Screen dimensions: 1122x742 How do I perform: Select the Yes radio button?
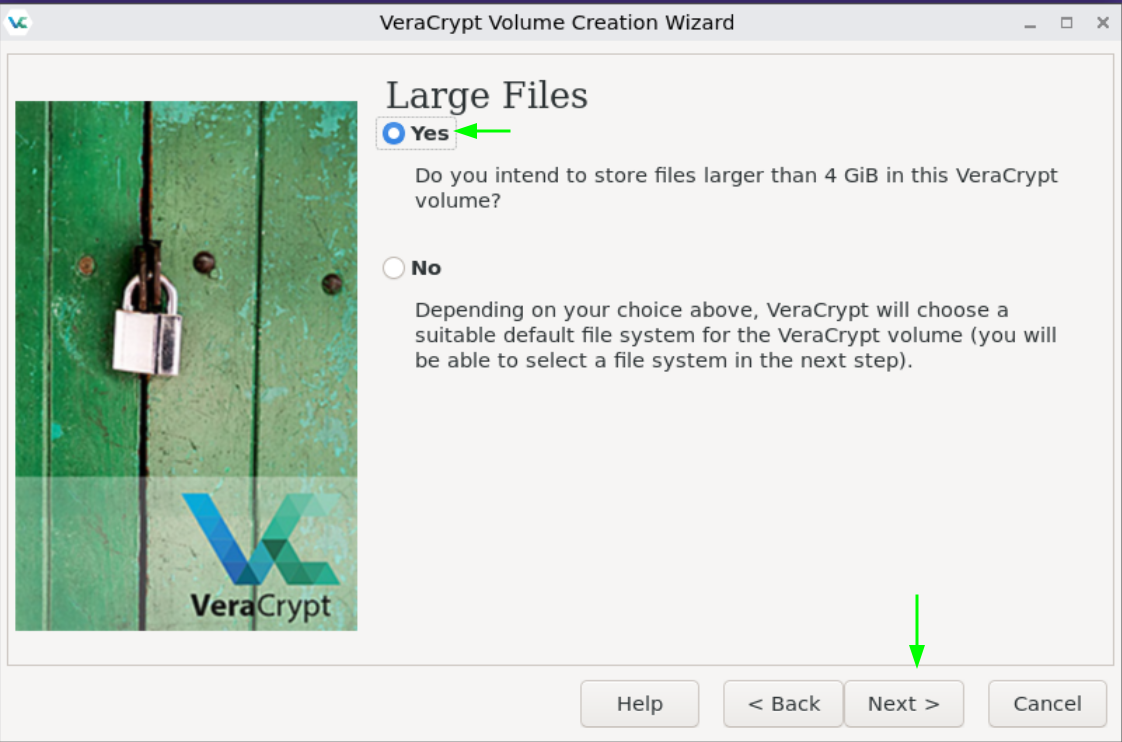pos(394,133)
